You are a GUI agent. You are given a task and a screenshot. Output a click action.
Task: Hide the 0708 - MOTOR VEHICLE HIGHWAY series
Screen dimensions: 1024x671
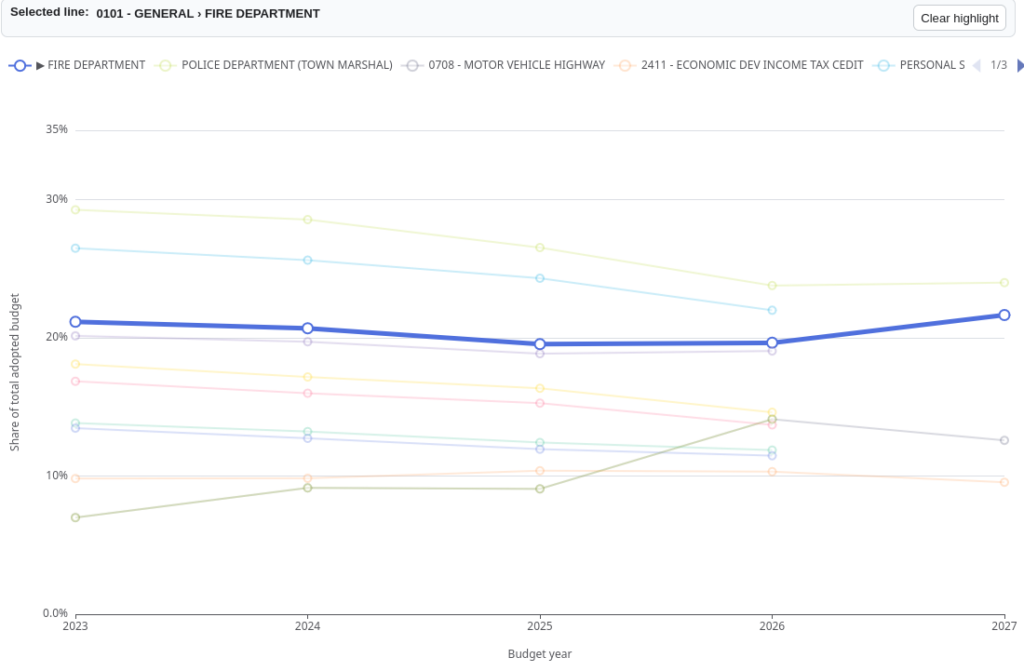point(503,65)
